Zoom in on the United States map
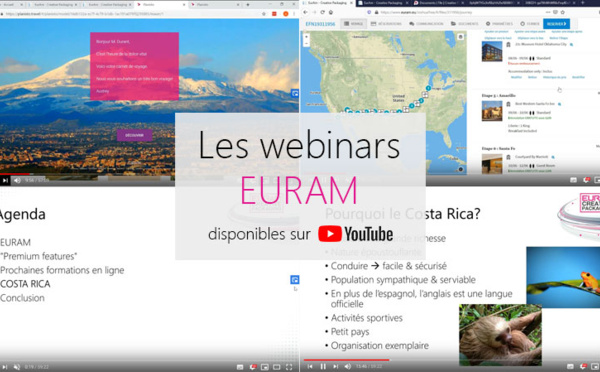Viewport: 600px width, 372px height. tap(307, 37)
